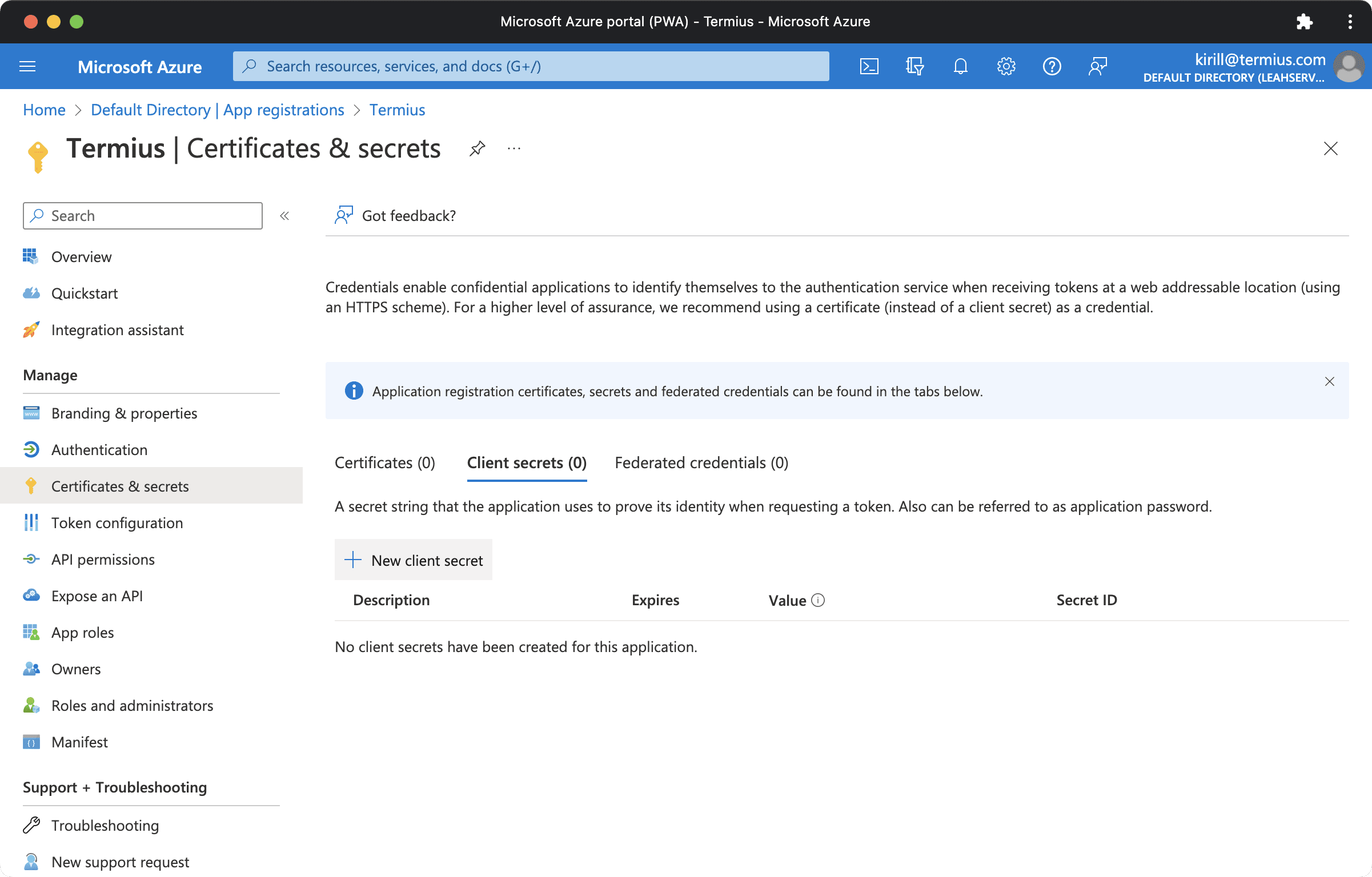Click the API permissions icon
1372x877 pixels.
tap(31, 559)
